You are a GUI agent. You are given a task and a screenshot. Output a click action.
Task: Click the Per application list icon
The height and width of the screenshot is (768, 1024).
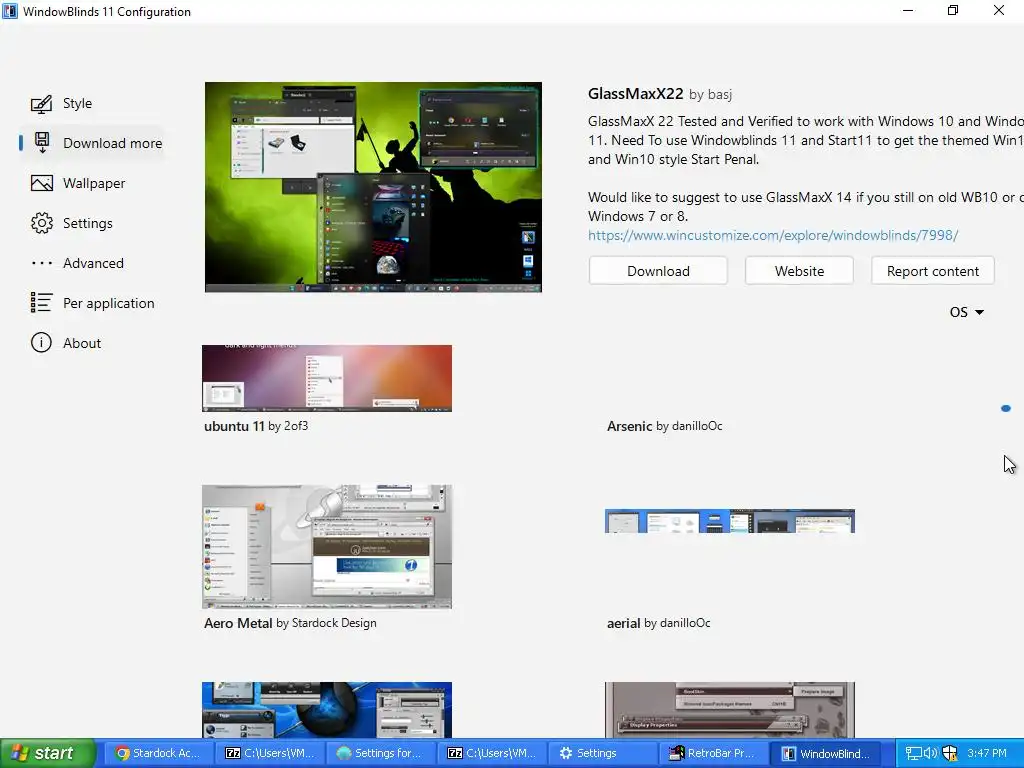click(42, 302)
